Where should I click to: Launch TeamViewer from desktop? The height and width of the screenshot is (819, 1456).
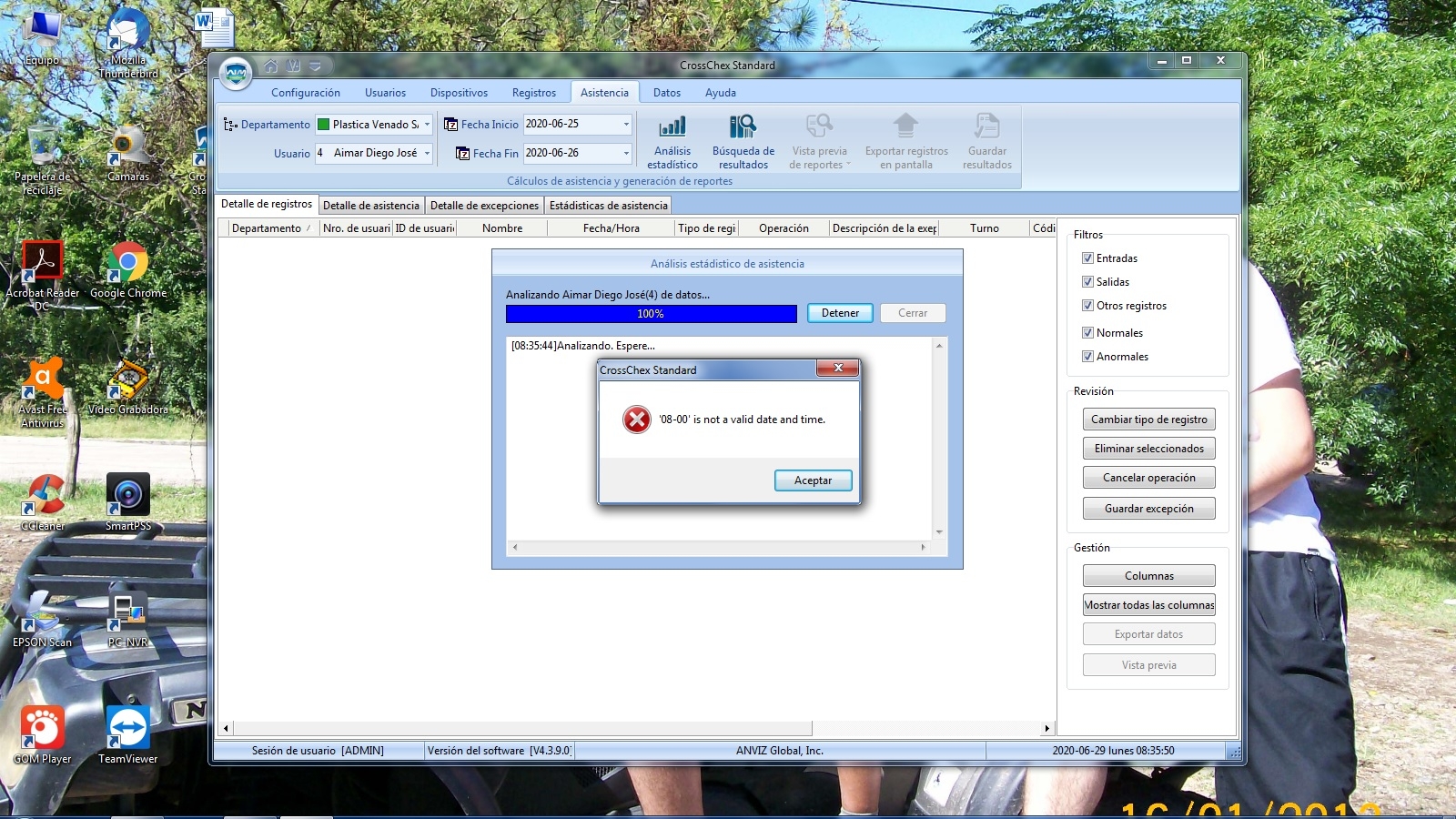tap(128, 735)
